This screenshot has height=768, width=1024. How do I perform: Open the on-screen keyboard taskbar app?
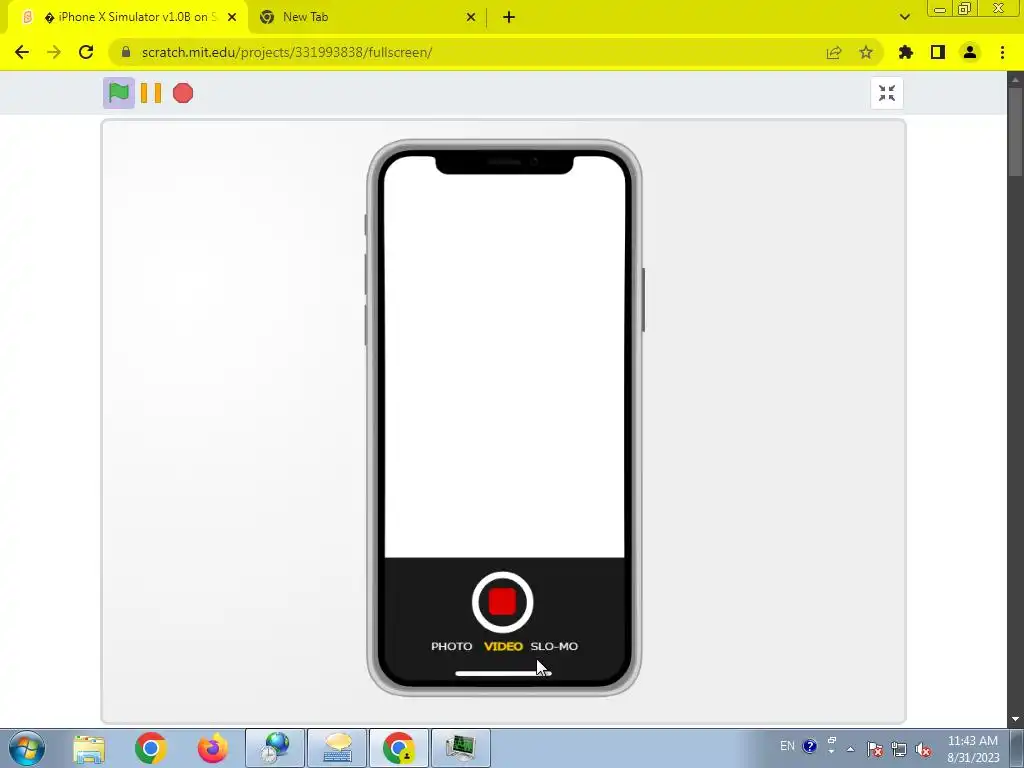click(x=337, y=748)
